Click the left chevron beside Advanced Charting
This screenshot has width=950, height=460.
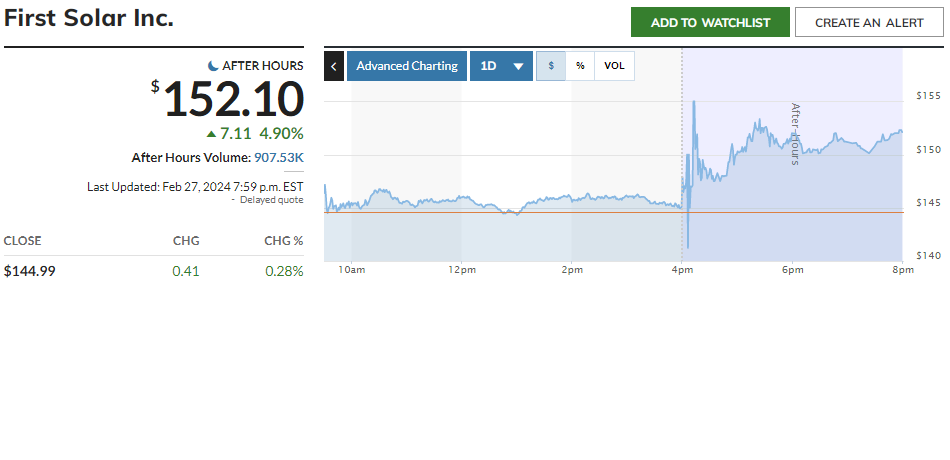[x=334, y=66]
